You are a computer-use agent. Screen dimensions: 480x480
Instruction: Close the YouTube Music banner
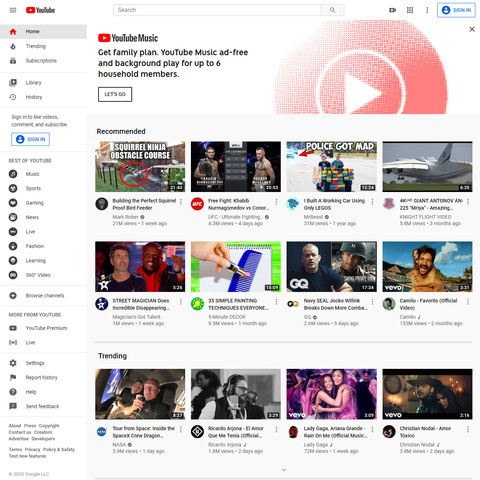coord(472,29)
